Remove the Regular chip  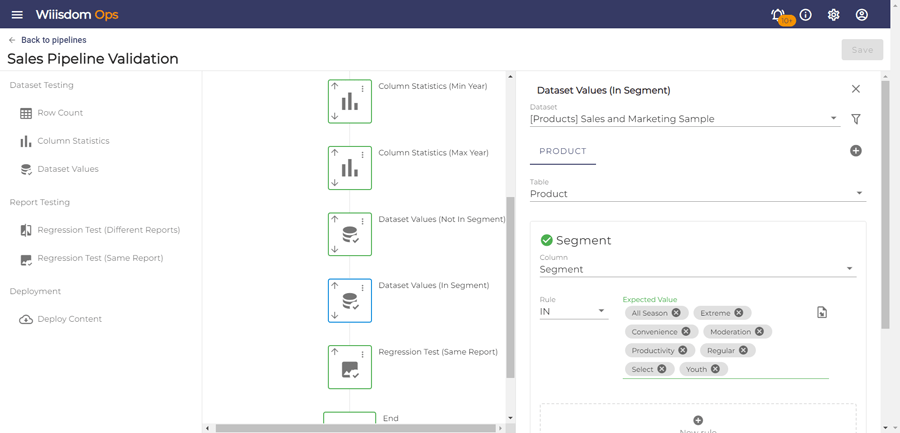coord(743,350)
